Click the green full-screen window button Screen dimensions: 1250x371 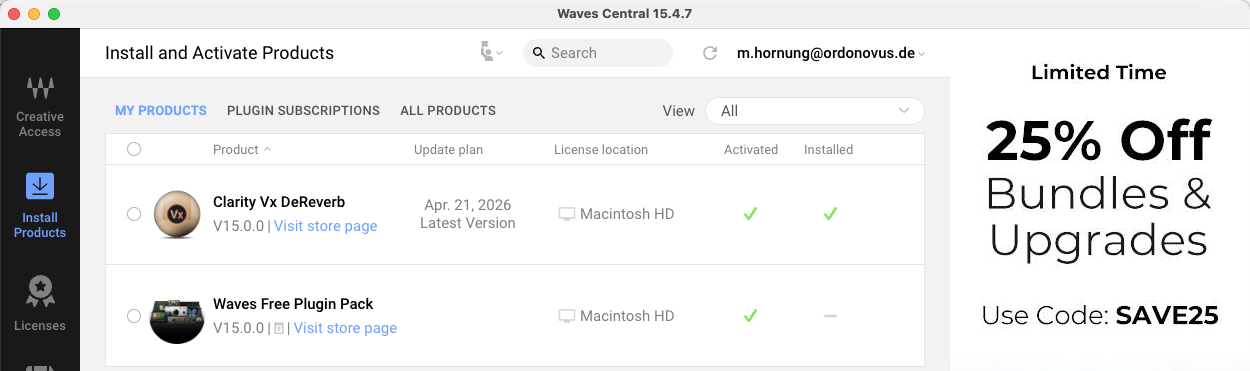point(54,14)
